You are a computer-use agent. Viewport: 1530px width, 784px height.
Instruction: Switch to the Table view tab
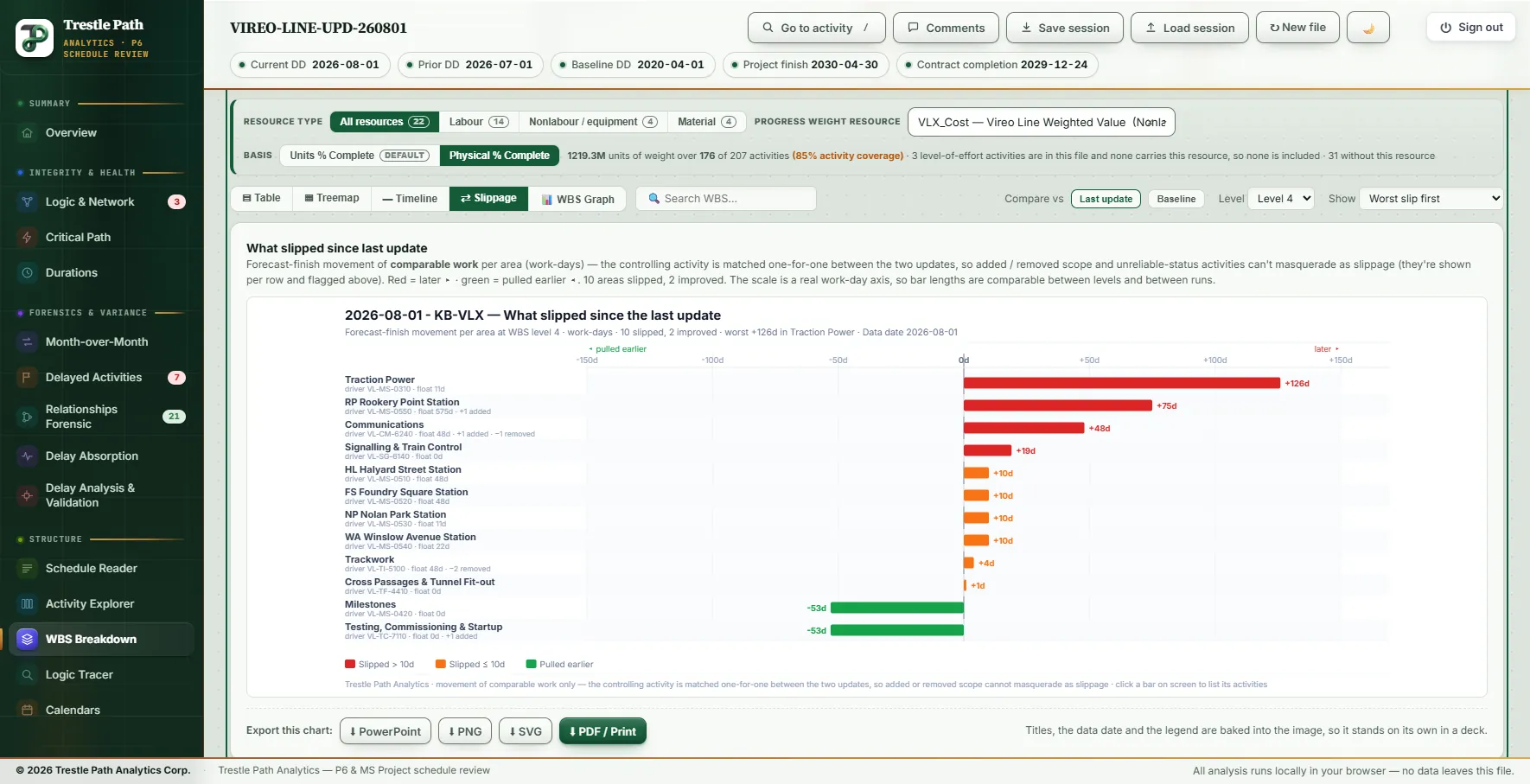pyautogui.click(x=262, y=199)
